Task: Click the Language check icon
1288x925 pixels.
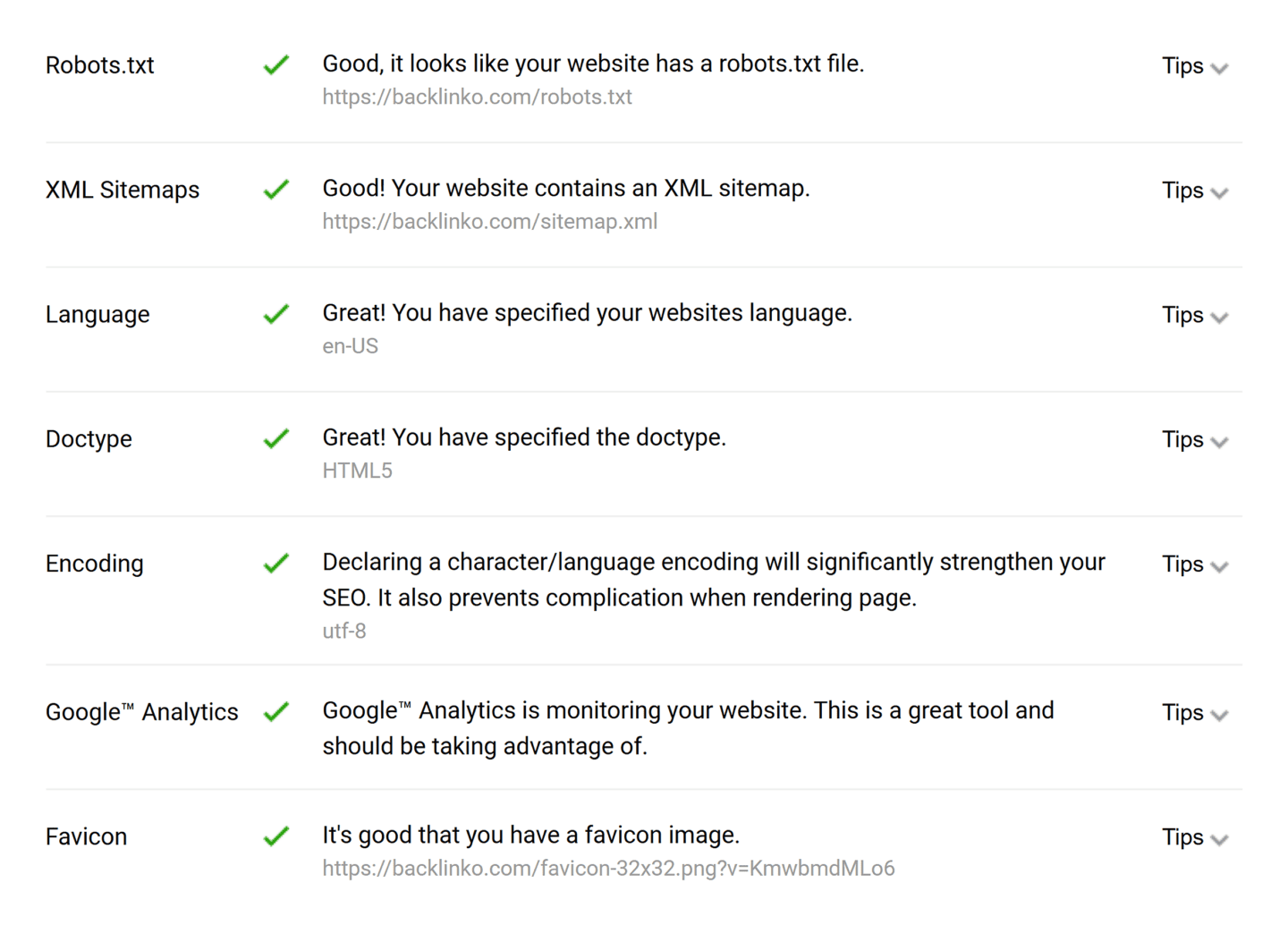Action: (x=276, y=313)
